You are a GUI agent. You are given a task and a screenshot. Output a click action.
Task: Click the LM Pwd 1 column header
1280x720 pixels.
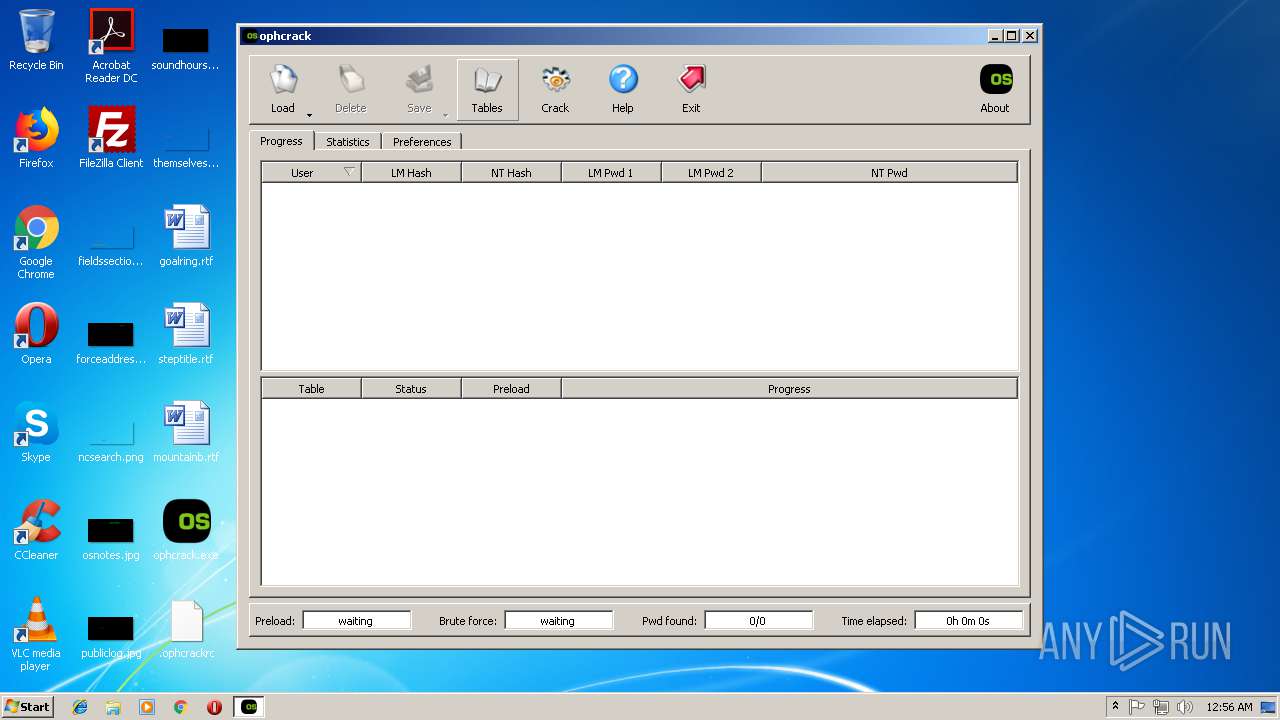click(611, 173)
